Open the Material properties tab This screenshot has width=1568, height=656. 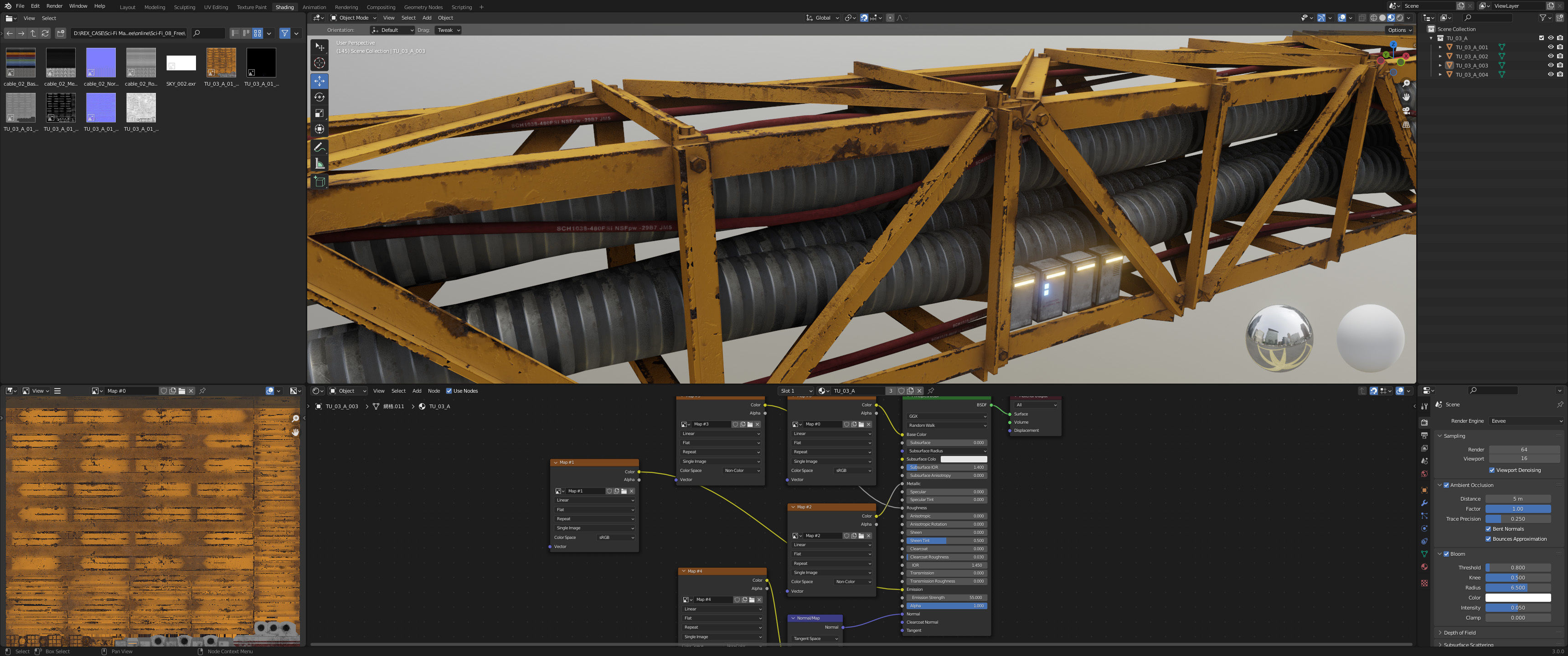1424,567
